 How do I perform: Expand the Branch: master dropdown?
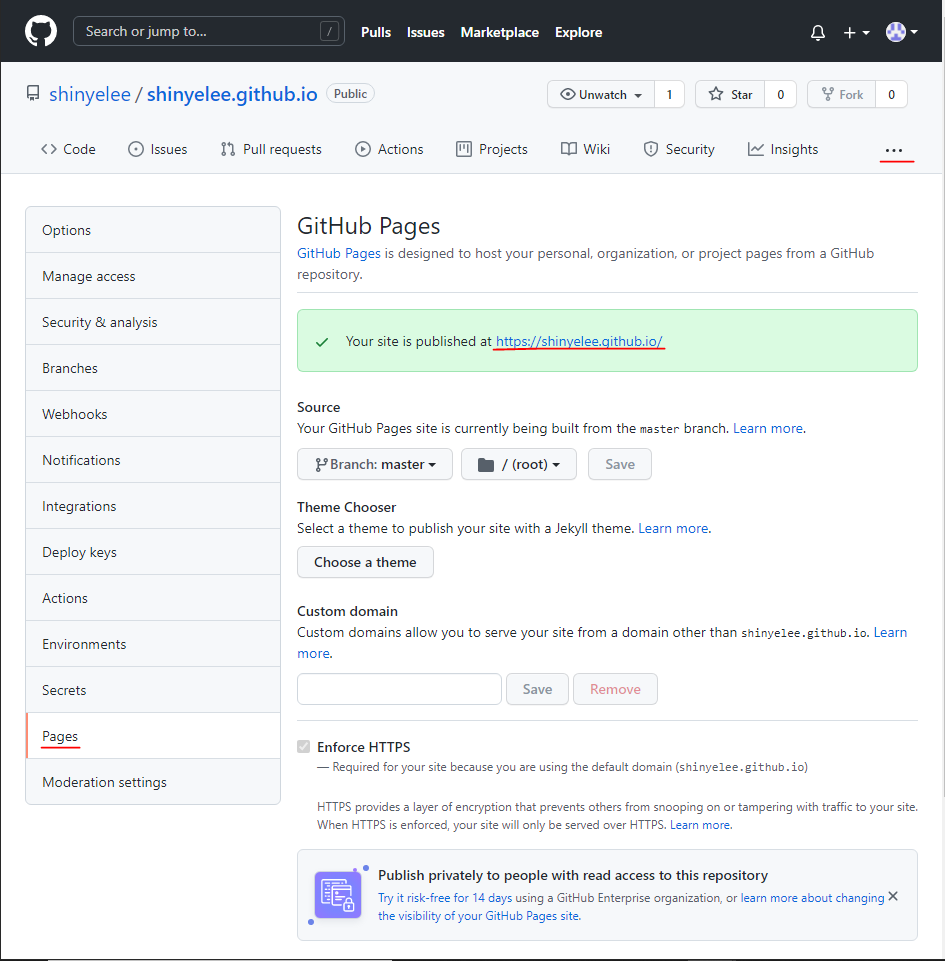375,464
